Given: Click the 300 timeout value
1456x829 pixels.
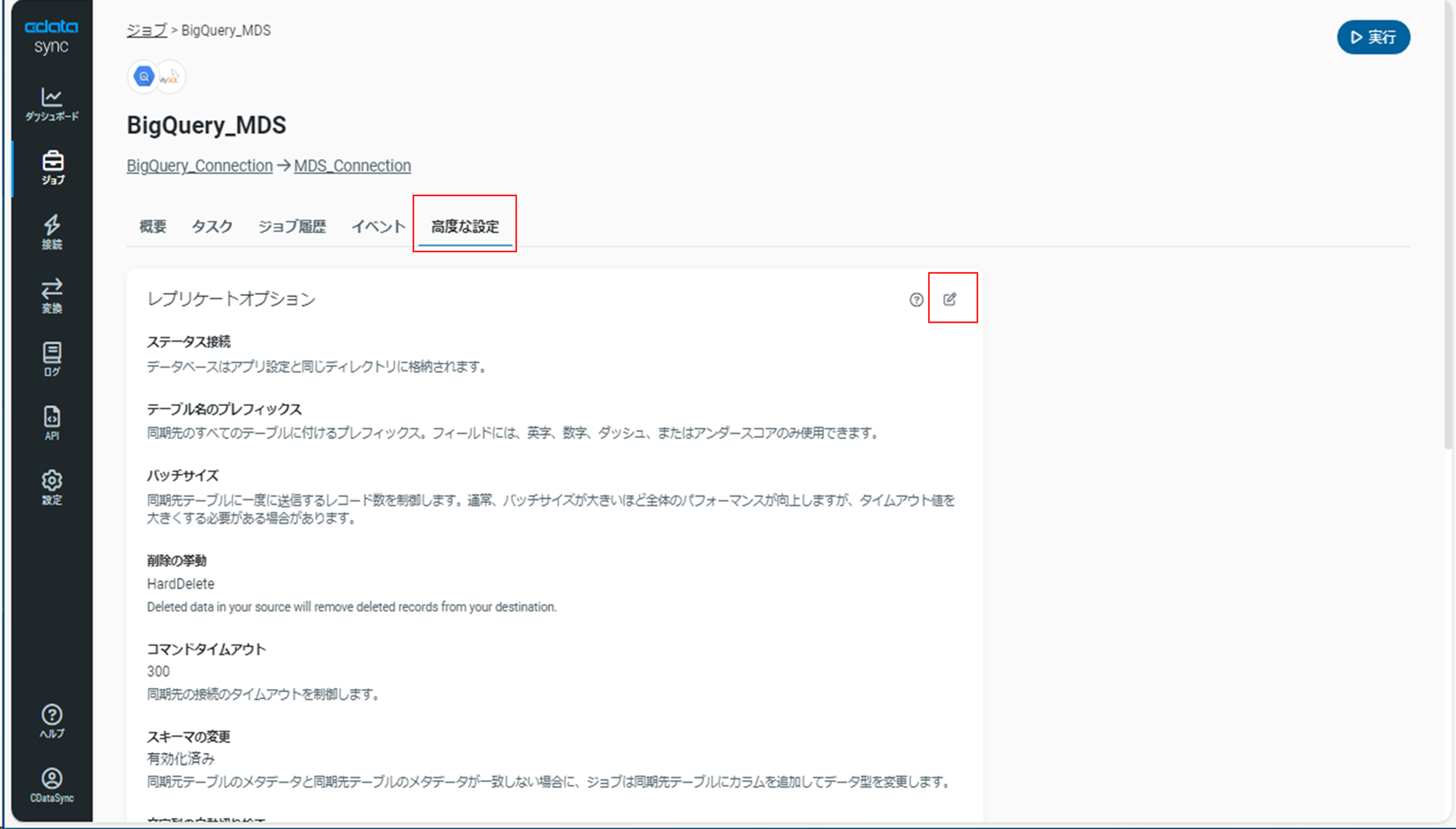Looking at the screenshot, I should pos(158,671).
